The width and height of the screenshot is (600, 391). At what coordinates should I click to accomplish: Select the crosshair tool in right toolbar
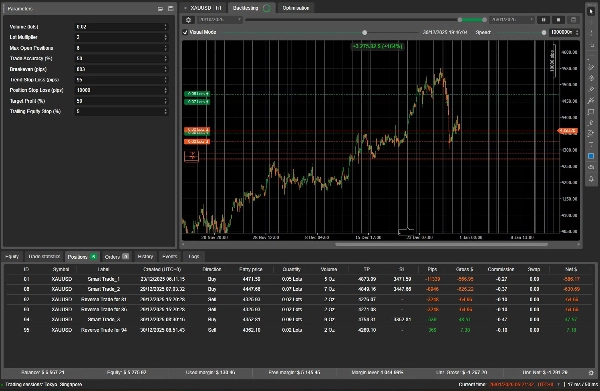(591, 23)
